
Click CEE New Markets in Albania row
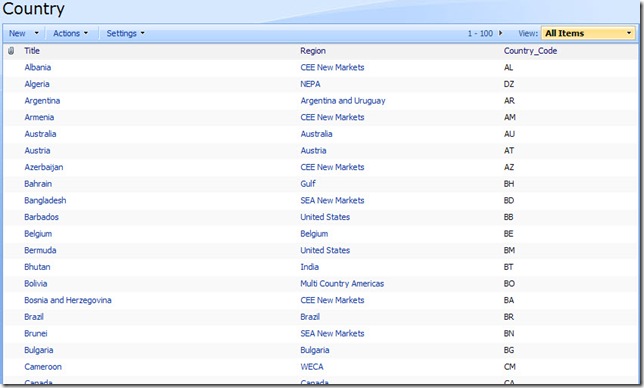(332, 67)
